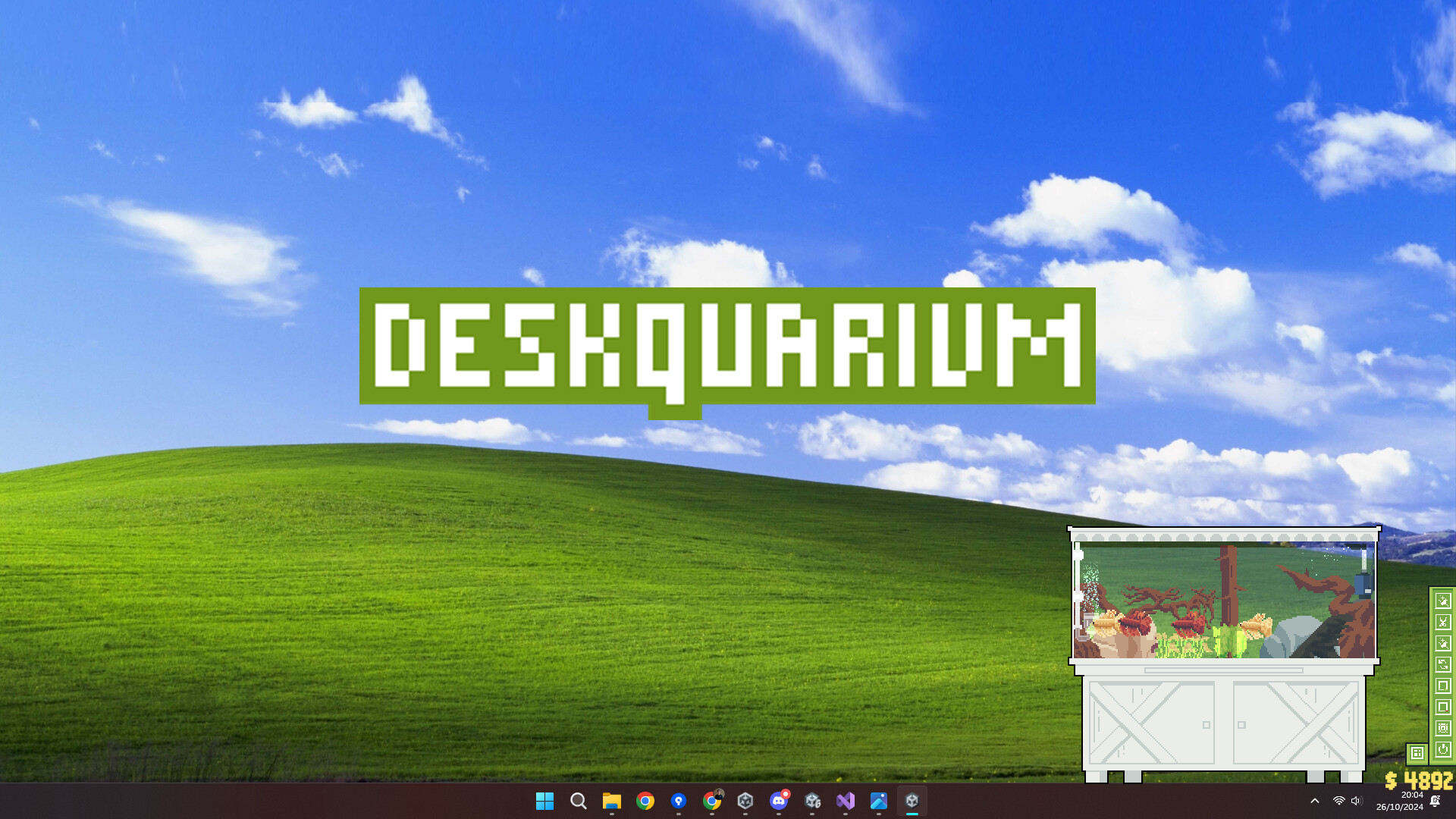
Task: Click the topmost add-fish icon in the side panel
Action: [1443, 601]
